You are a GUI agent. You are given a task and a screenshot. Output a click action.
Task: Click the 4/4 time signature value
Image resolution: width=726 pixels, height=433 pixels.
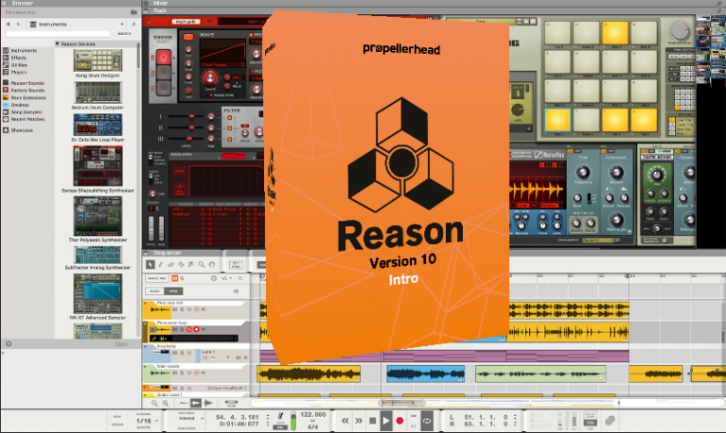[313, 427]
